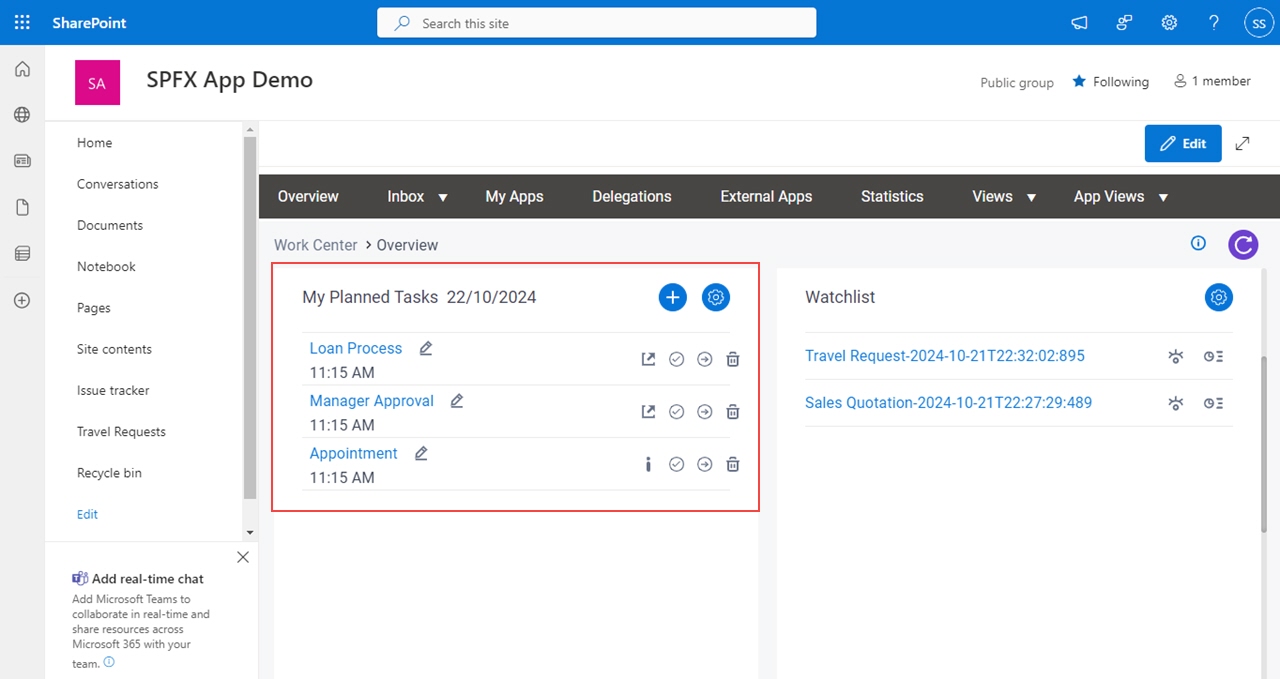Click the megaphone announcements icon in header
This screenshot has width=1280, height=679.
coord(1080,22)
